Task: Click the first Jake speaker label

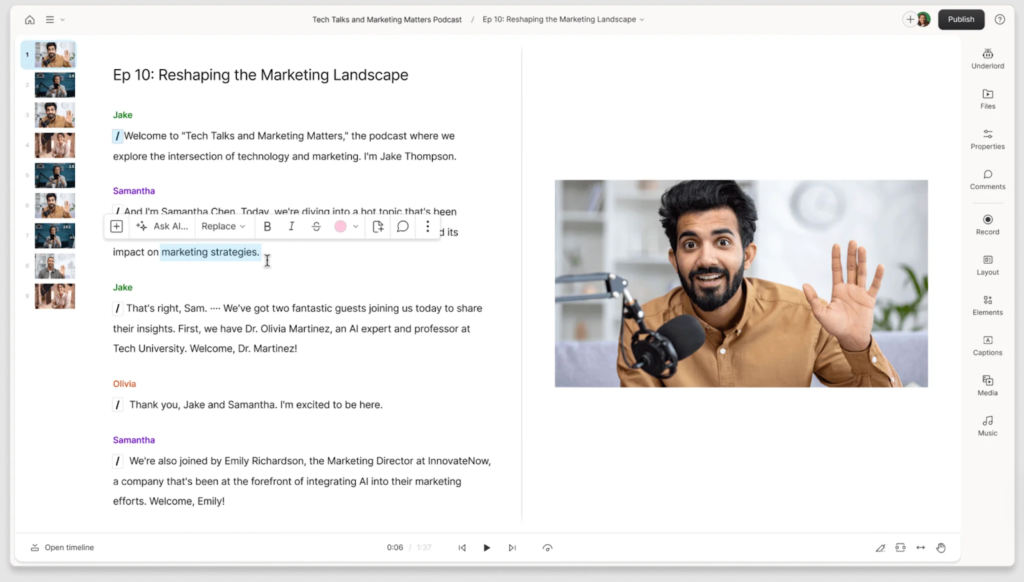Action: [122, 115]
